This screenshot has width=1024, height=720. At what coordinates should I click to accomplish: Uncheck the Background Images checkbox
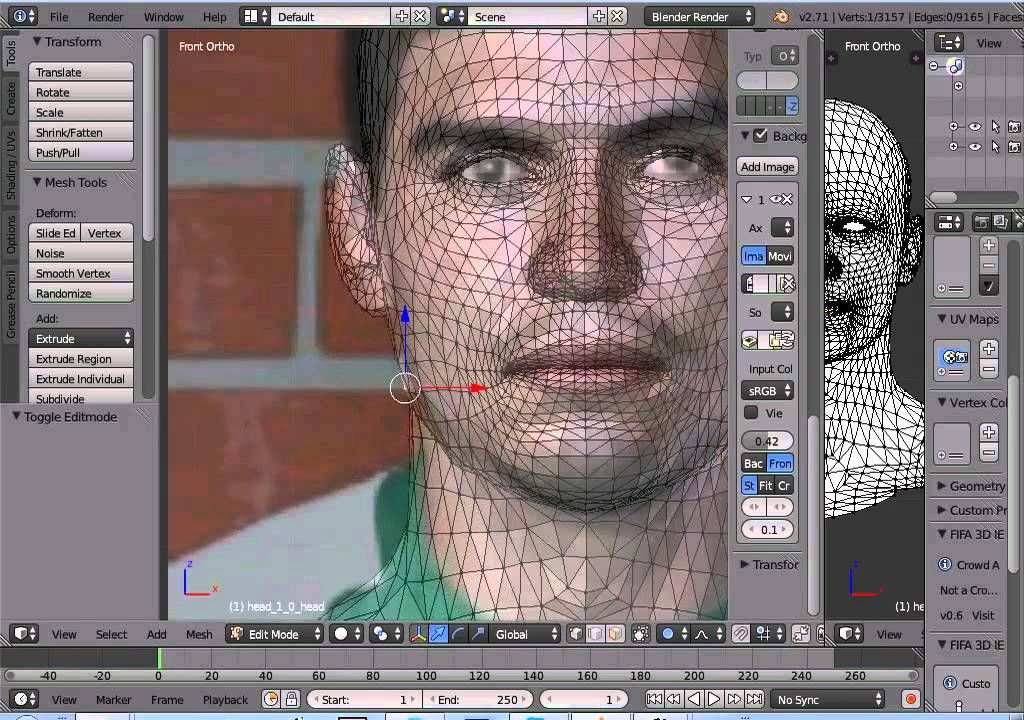coord(760,136)
